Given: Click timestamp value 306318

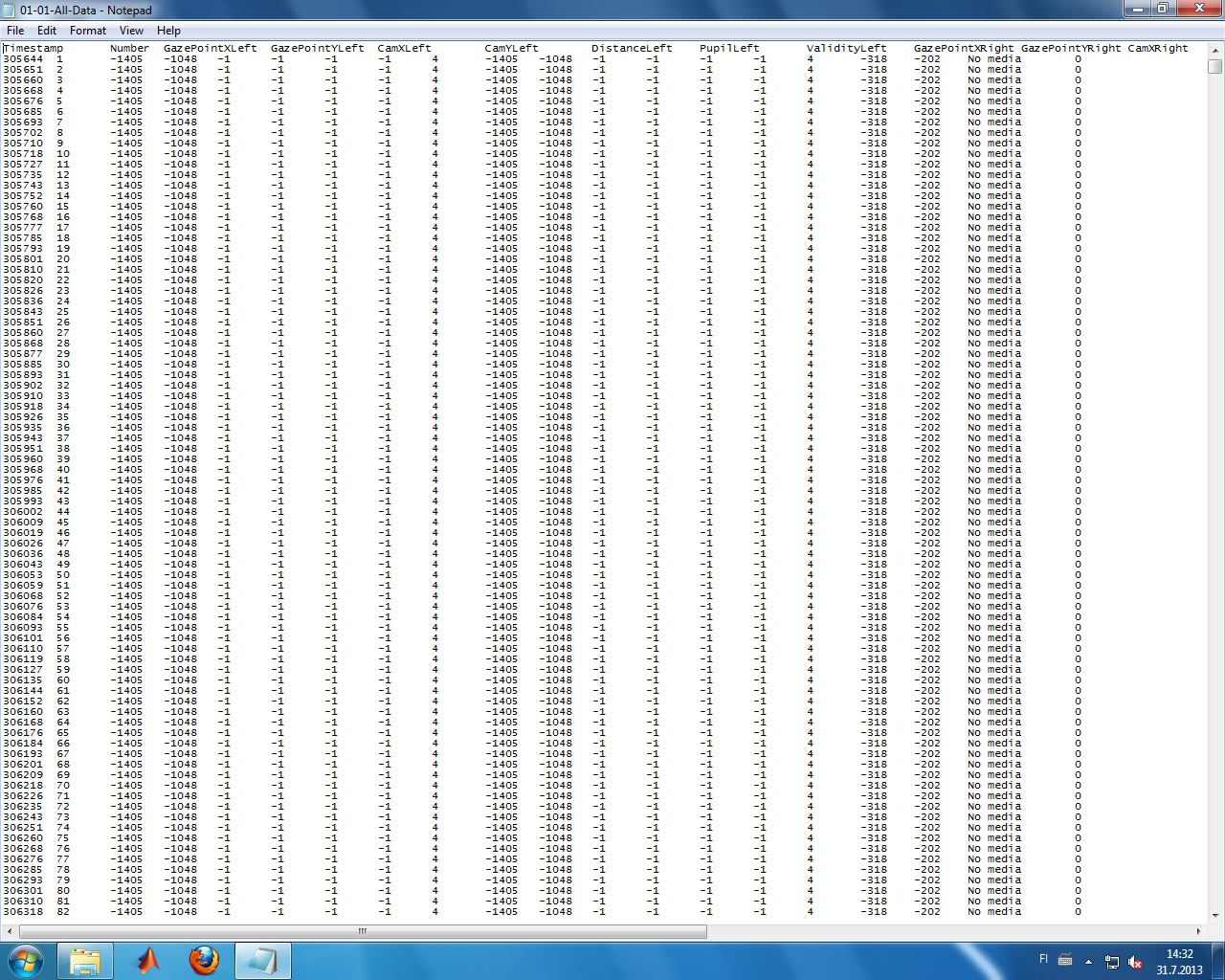Looking at the screenshot, I should click(x=23, y=912).
